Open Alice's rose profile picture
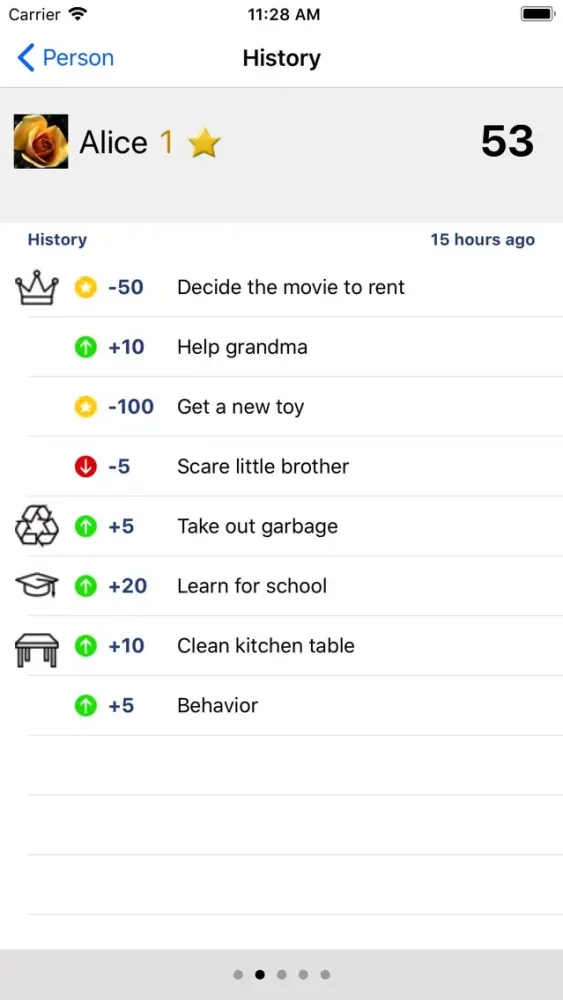The width and height of the screenshot is (563, 1000). 41,142
